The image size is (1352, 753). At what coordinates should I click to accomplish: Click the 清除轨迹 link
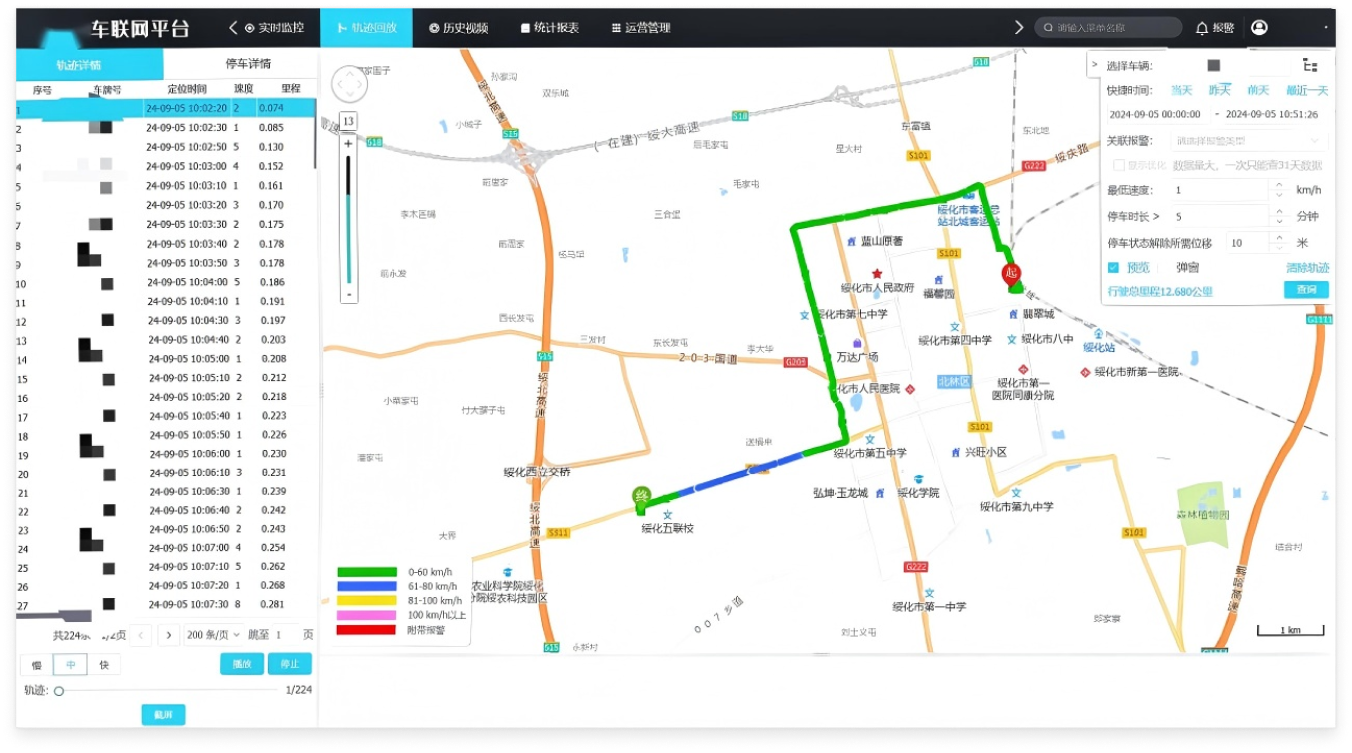click(x=1307, y=268)
